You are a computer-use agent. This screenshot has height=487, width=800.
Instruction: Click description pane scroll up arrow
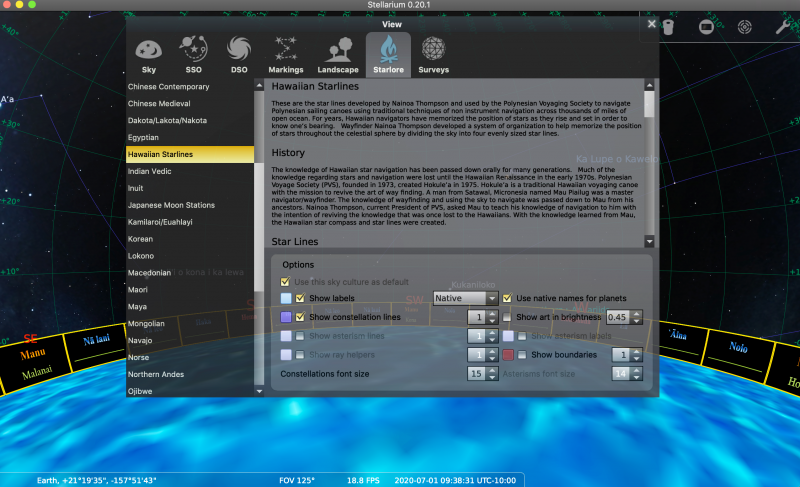tap(649, 85)
